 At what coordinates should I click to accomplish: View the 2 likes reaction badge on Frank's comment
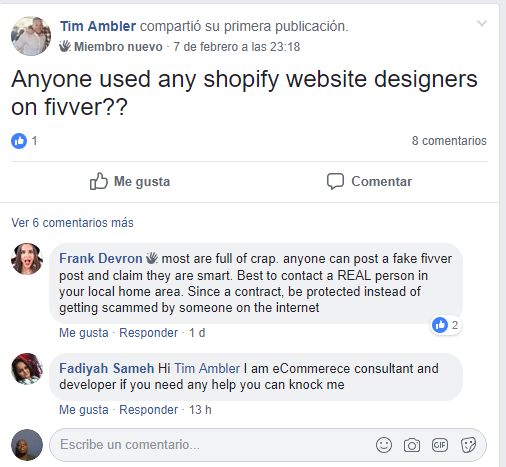(x=446, y=325)
